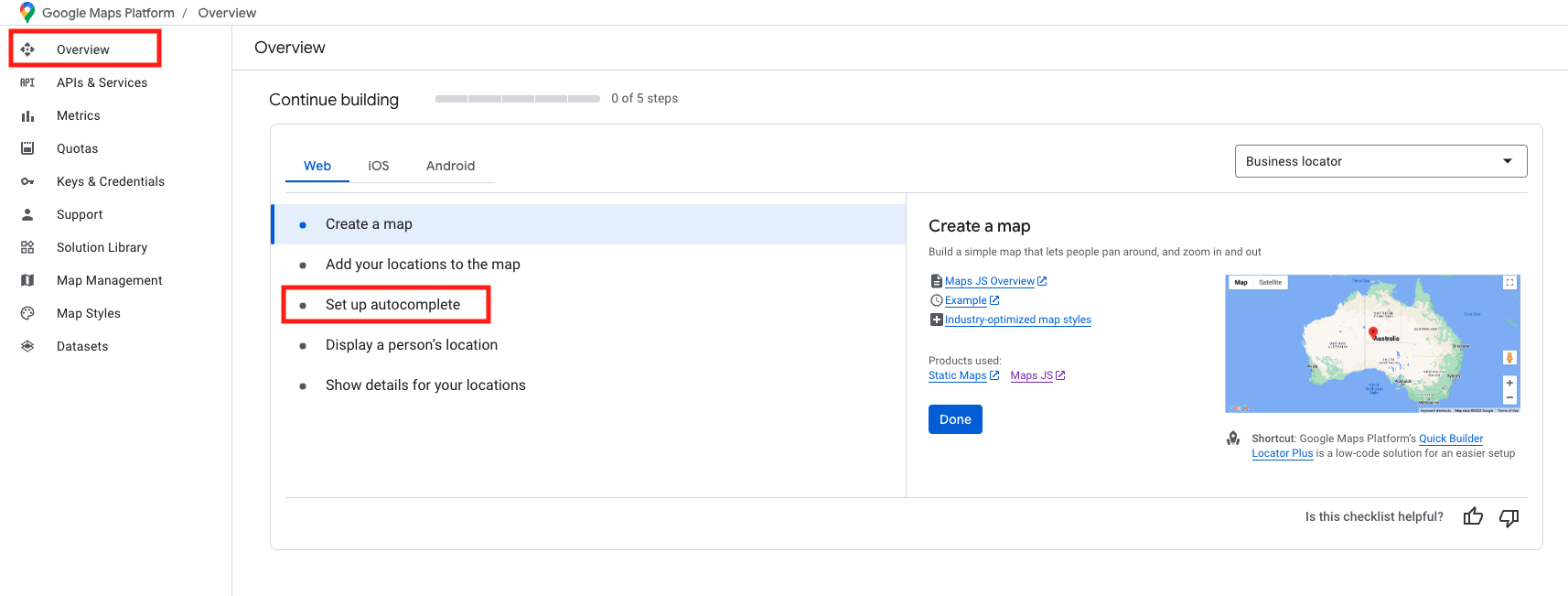Screen dimensions: 1568x596
Task: Switch map preview to Satellite view
Action: (1270, 283)
